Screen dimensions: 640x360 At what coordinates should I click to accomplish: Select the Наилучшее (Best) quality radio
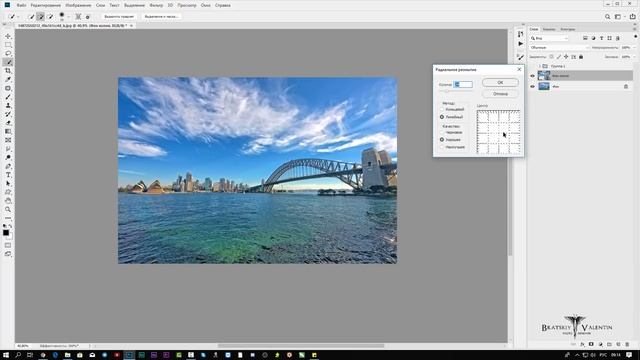point(442,147)
